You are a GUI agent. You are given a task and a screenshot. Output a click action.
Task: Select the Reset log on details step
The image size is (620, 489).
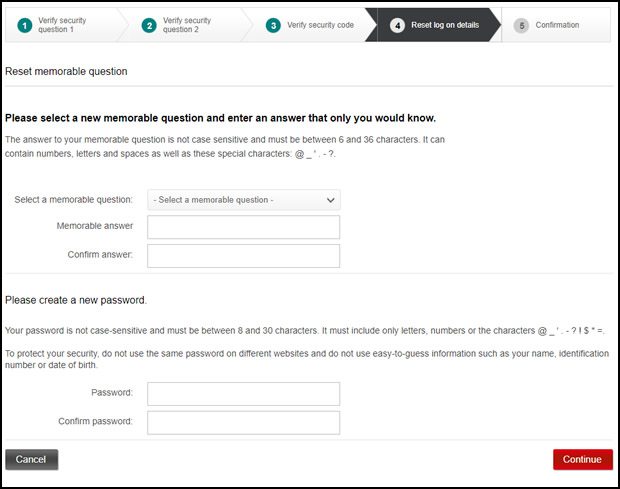coord(445,25)
